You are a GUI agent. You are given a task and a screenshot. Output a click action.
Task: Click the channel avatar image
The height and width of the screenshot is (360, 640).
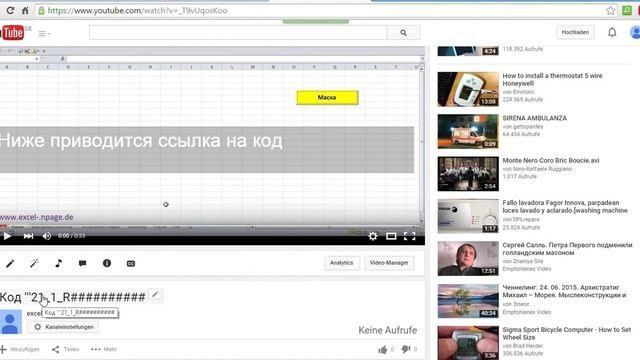click(x=11, y=322)
